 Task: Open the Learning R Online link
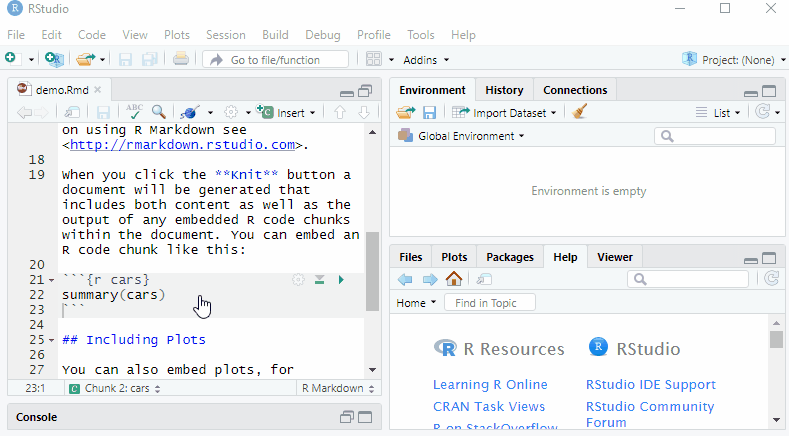(x=490, y=384)
